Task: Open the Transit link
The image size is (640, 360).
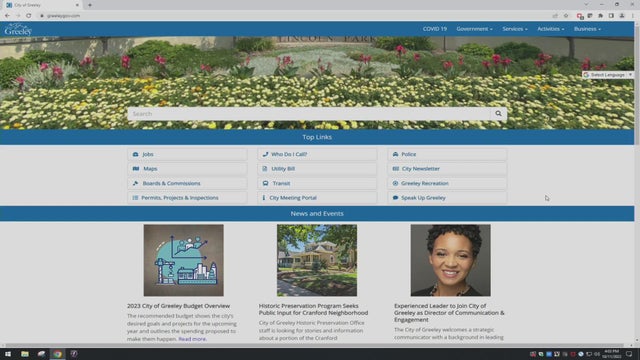Action: click(317, 183)
